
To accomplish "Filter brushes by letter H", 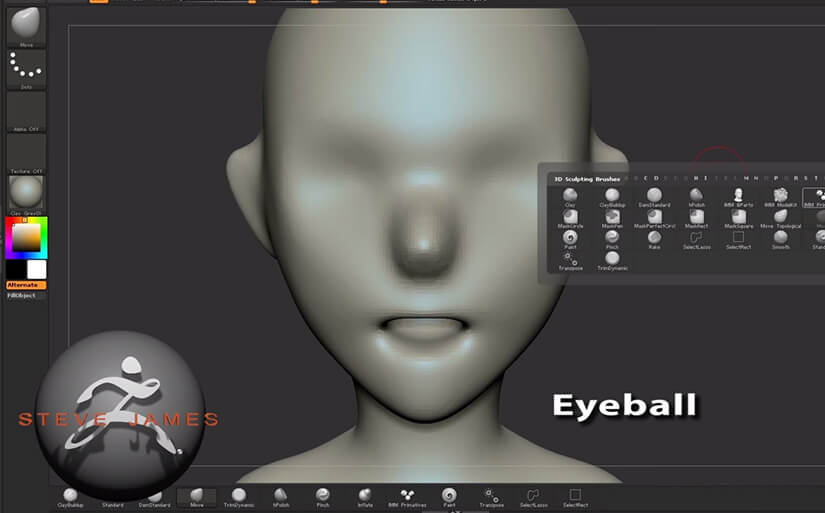I will 696,178.
